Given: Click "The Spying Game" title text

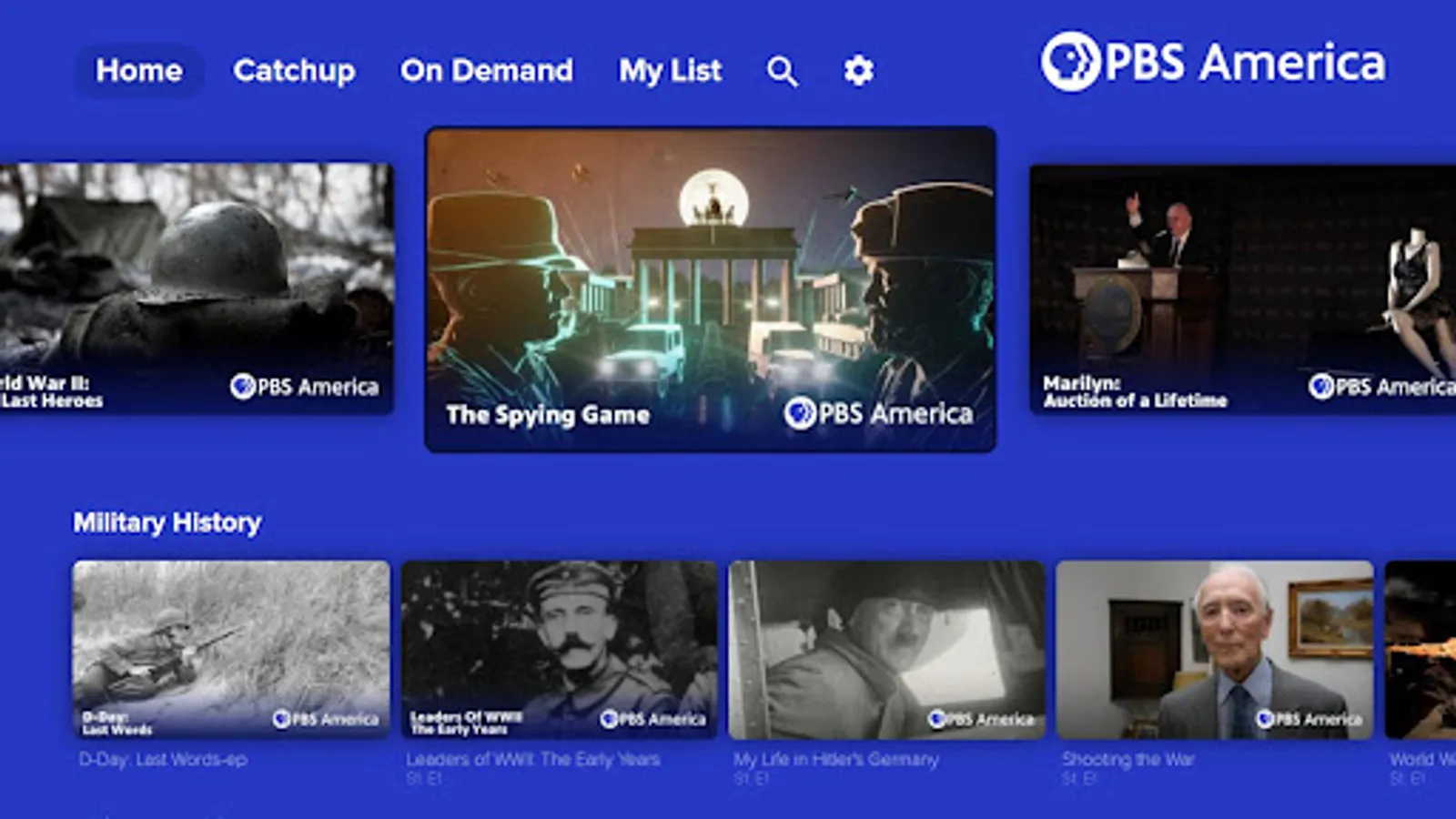Looking at the screenshot, I should click(x=548, y=415).
